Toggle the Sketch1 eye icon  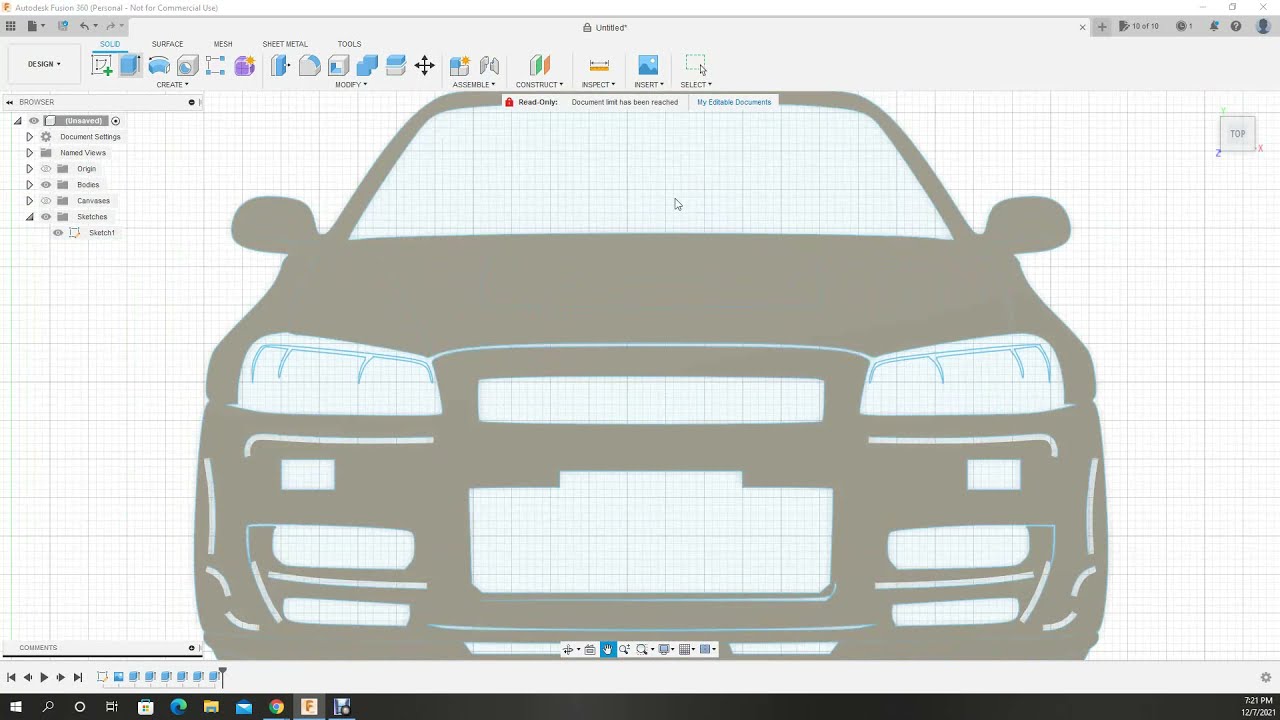point(58,233)
